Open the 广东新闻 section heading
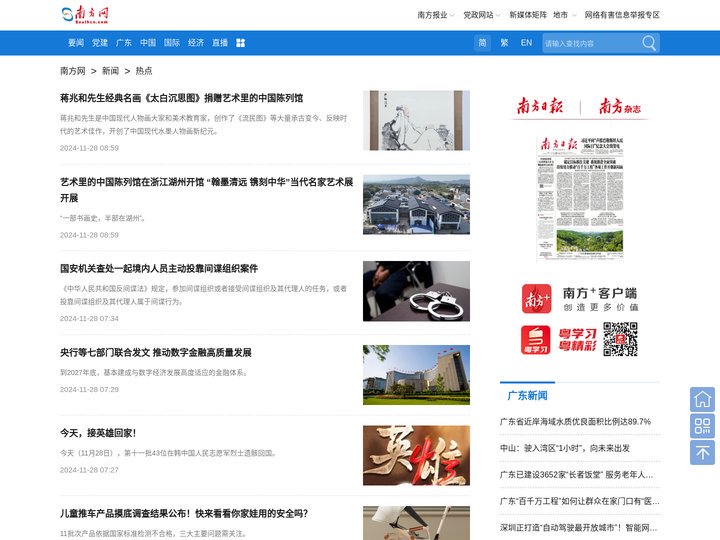 pos(527,395)
